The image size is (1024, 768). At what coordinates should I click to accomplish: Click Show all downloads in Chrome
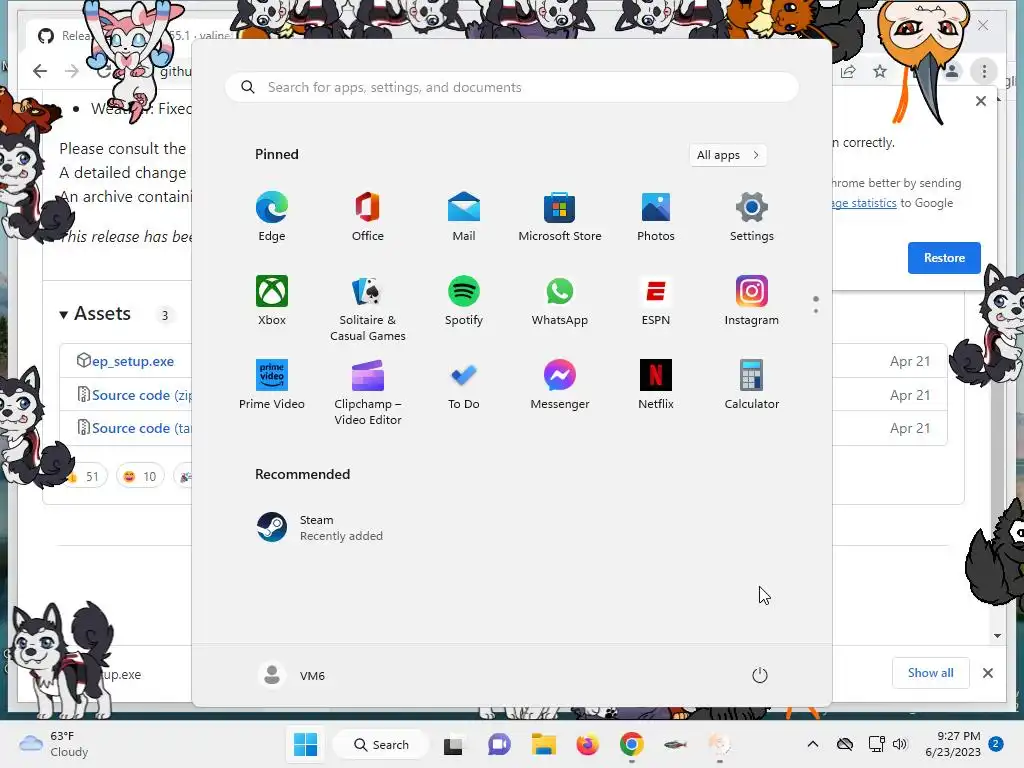pos(931,673)
